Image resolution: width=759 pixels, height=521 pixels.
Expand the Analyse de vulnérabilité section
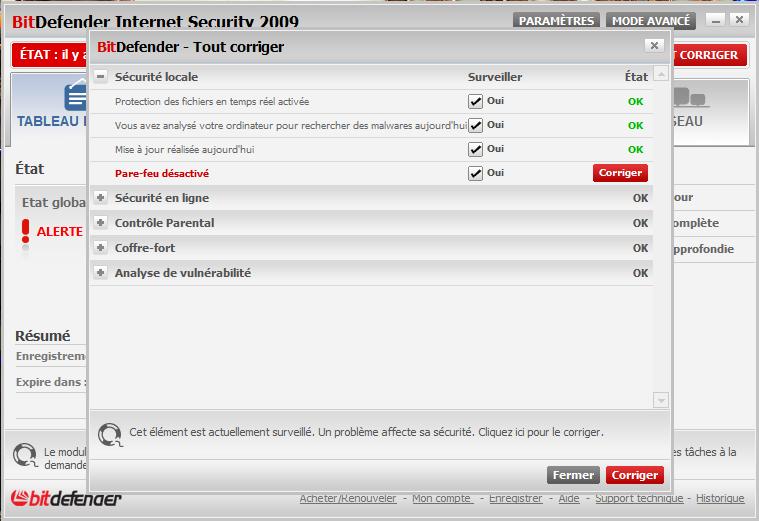[101, 273]
